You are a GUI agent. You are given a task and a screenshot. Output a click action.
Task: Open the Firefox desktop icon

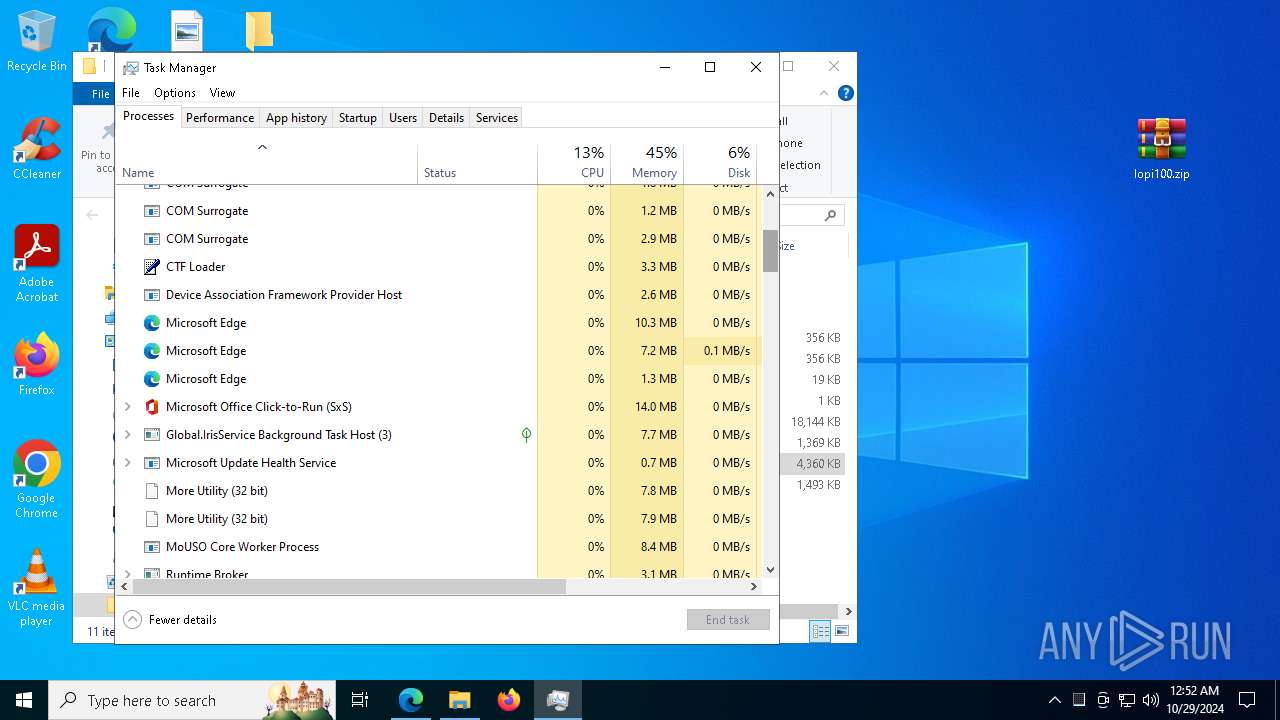37,365
